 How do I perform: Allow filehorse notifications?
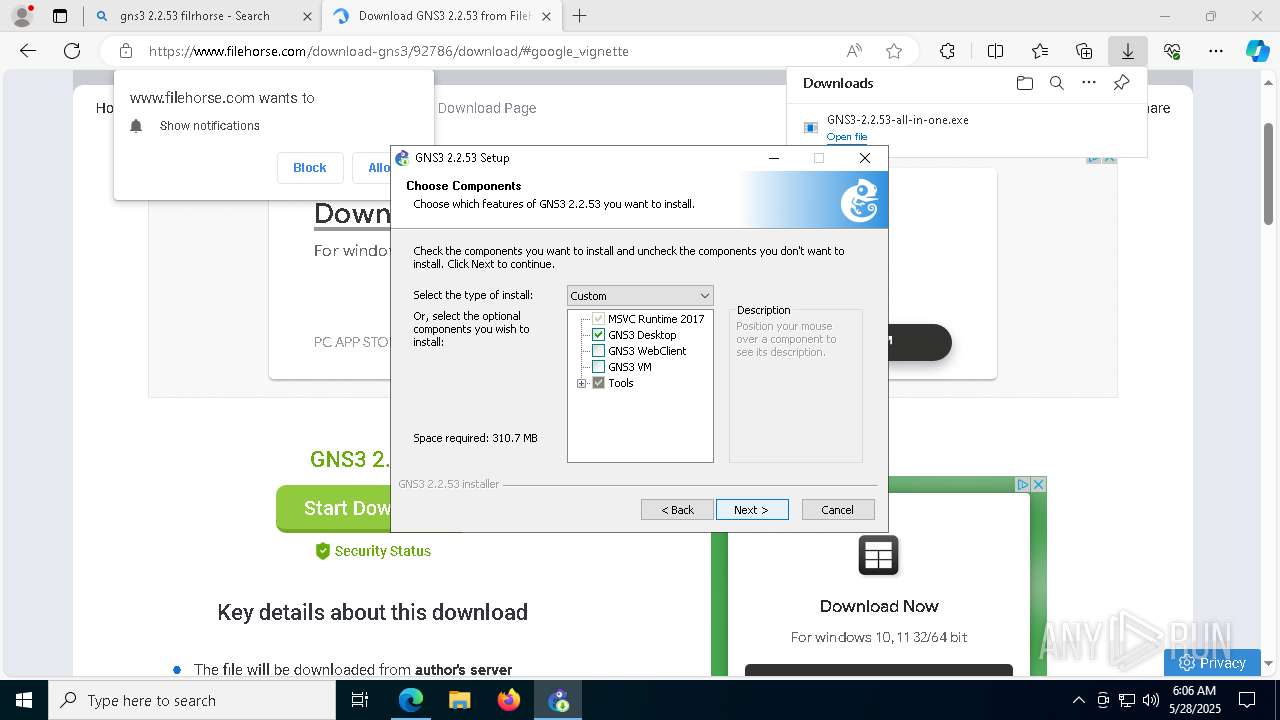coord(378,168)
